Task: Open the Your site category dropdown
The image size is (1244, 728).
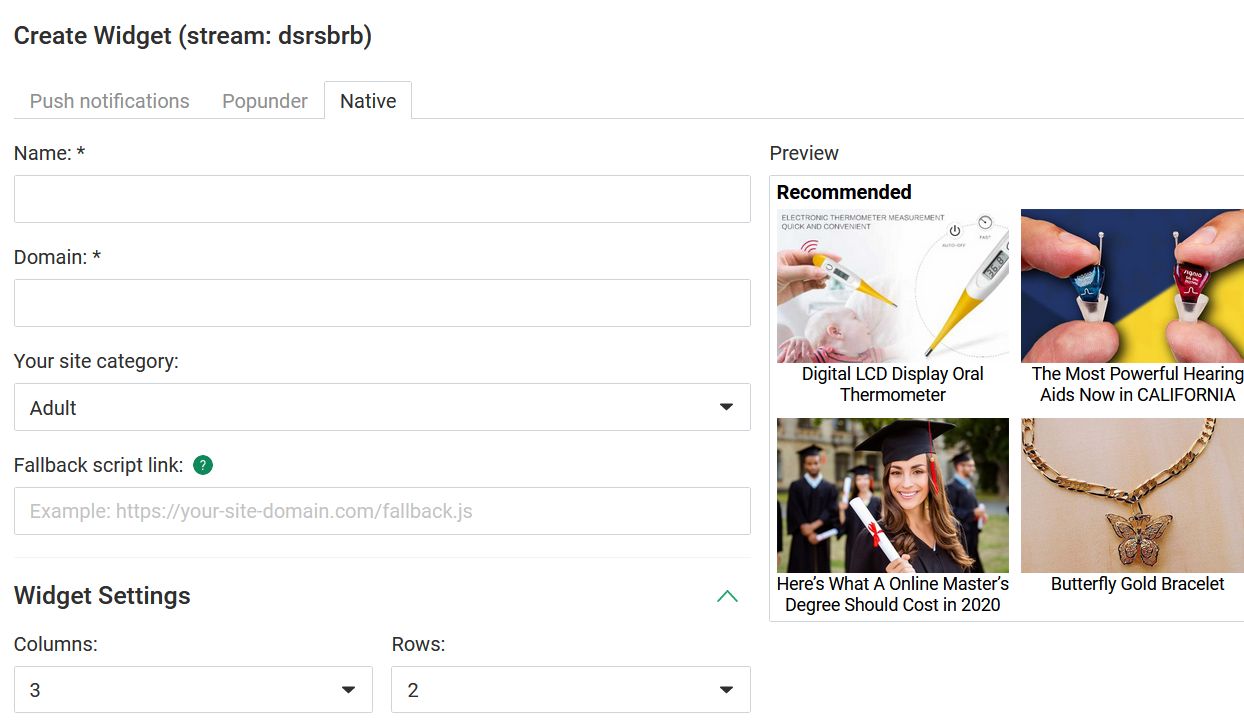Action: 382,407
